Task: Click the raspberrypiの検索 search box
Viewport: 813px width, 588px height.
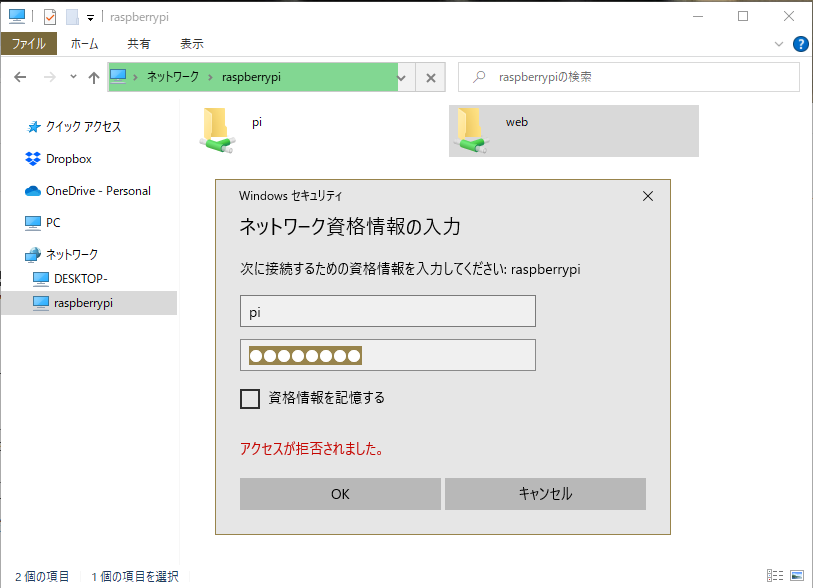Action: click(x=640, y=77)
